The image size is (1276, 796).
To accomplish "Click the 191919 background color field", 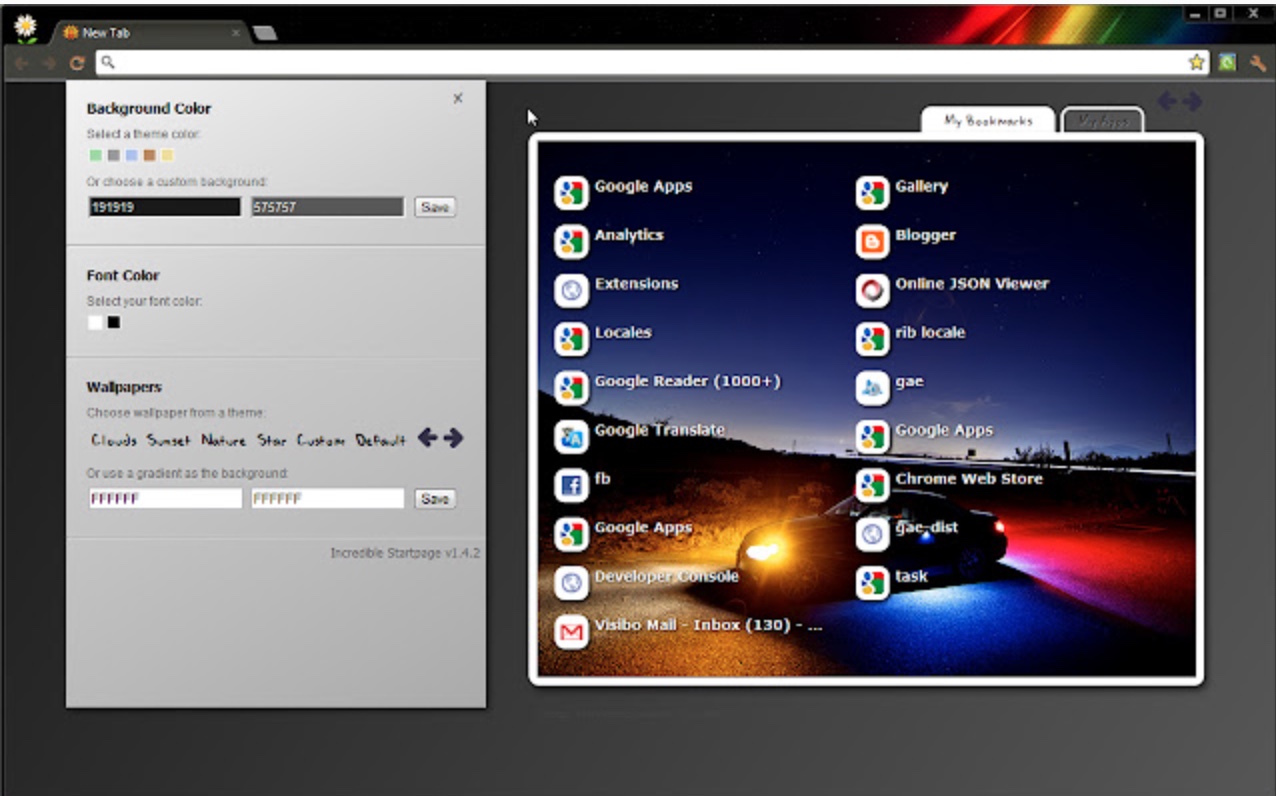I will [x=164, y=207].
